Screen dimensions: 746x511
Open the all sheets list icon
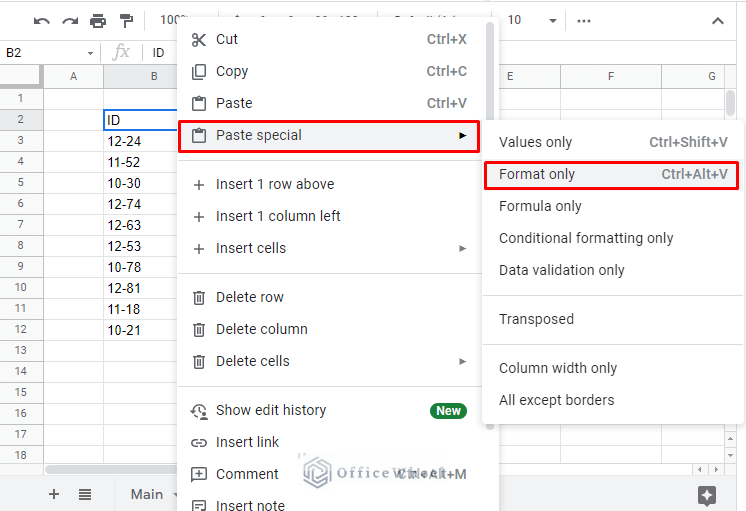85,494
